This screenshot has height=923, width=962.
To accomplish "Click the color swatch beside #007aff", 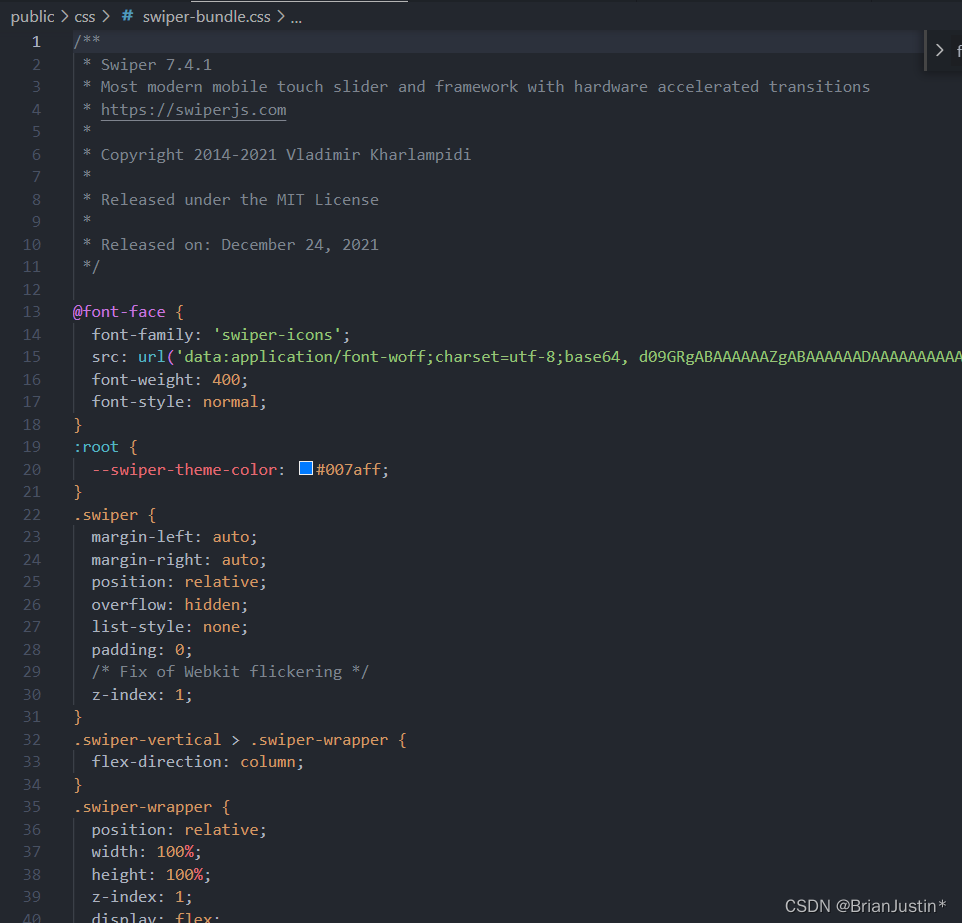I will (x=305, y=469).
